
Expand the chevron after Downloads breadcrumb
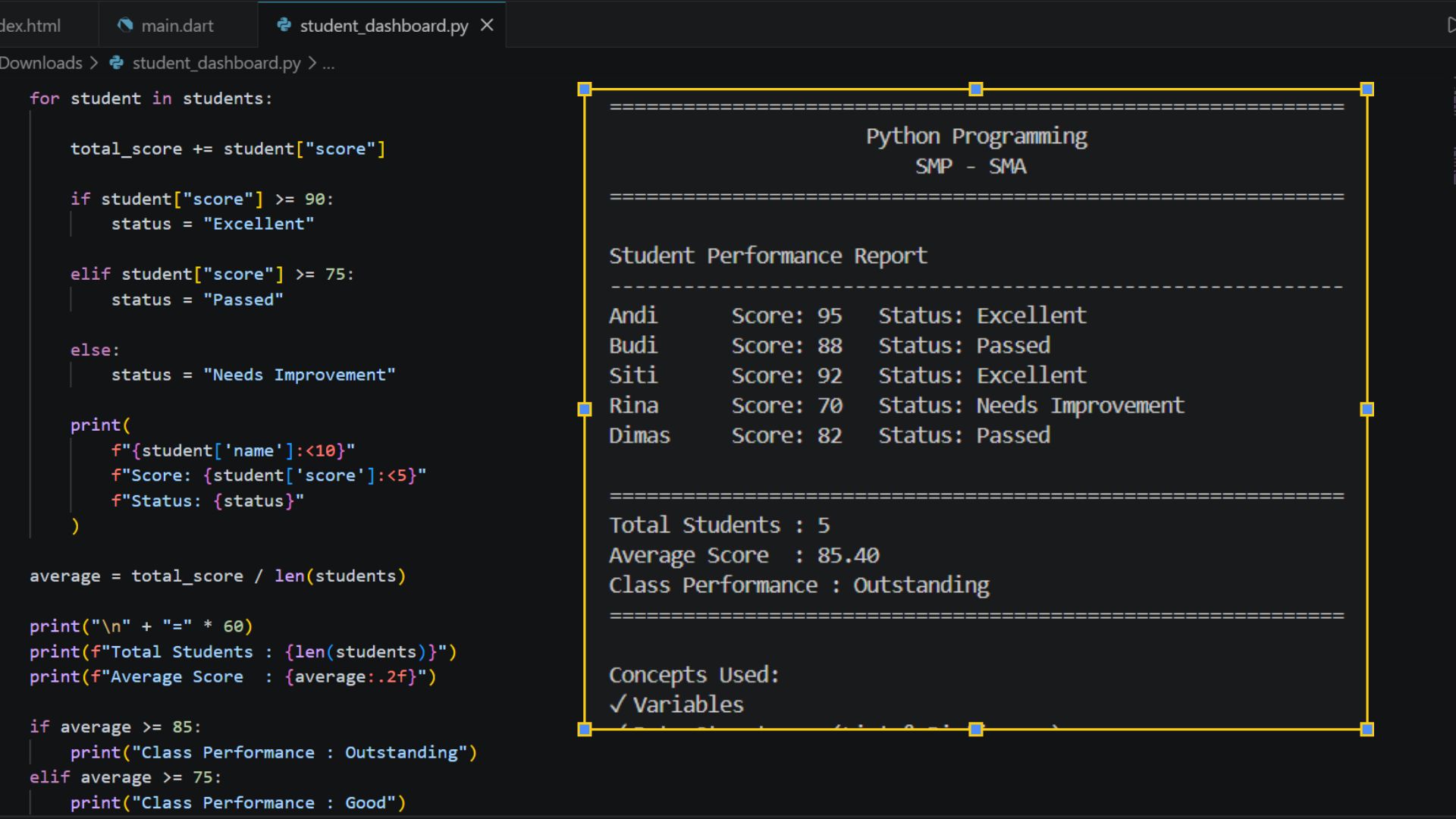[94, 63]
